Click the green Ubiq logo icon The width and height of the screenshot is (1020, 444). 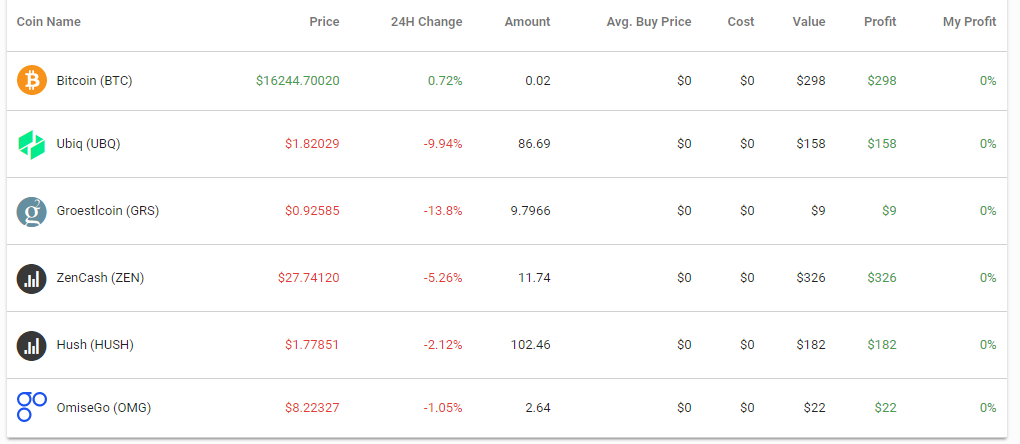(32, 144)
